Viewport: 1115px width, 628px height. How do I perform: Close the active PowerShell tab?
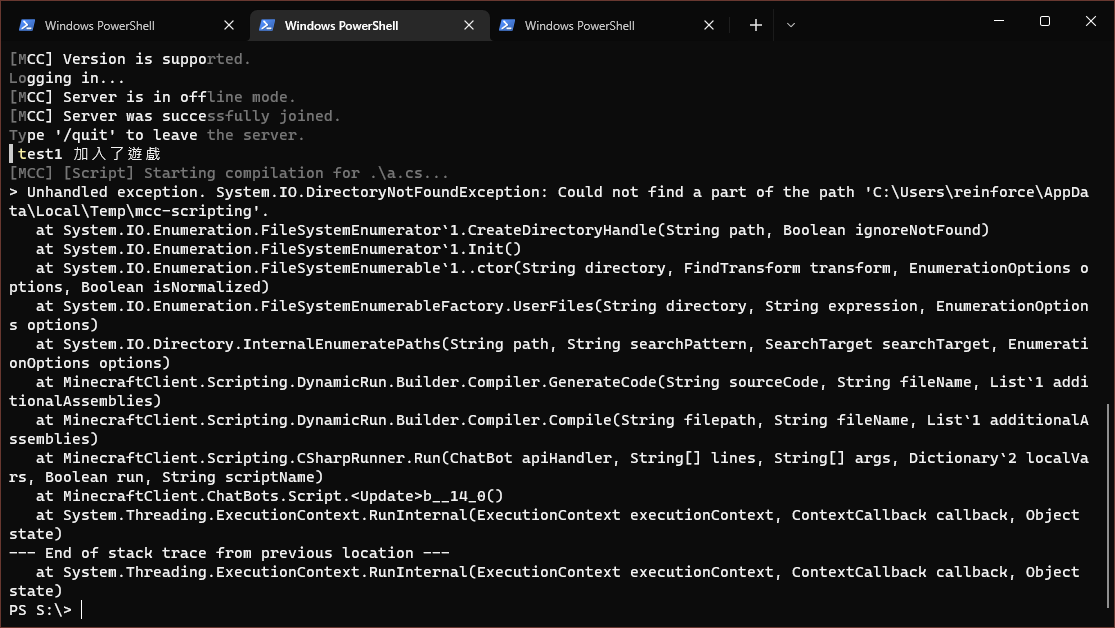[x=468, y=25]
